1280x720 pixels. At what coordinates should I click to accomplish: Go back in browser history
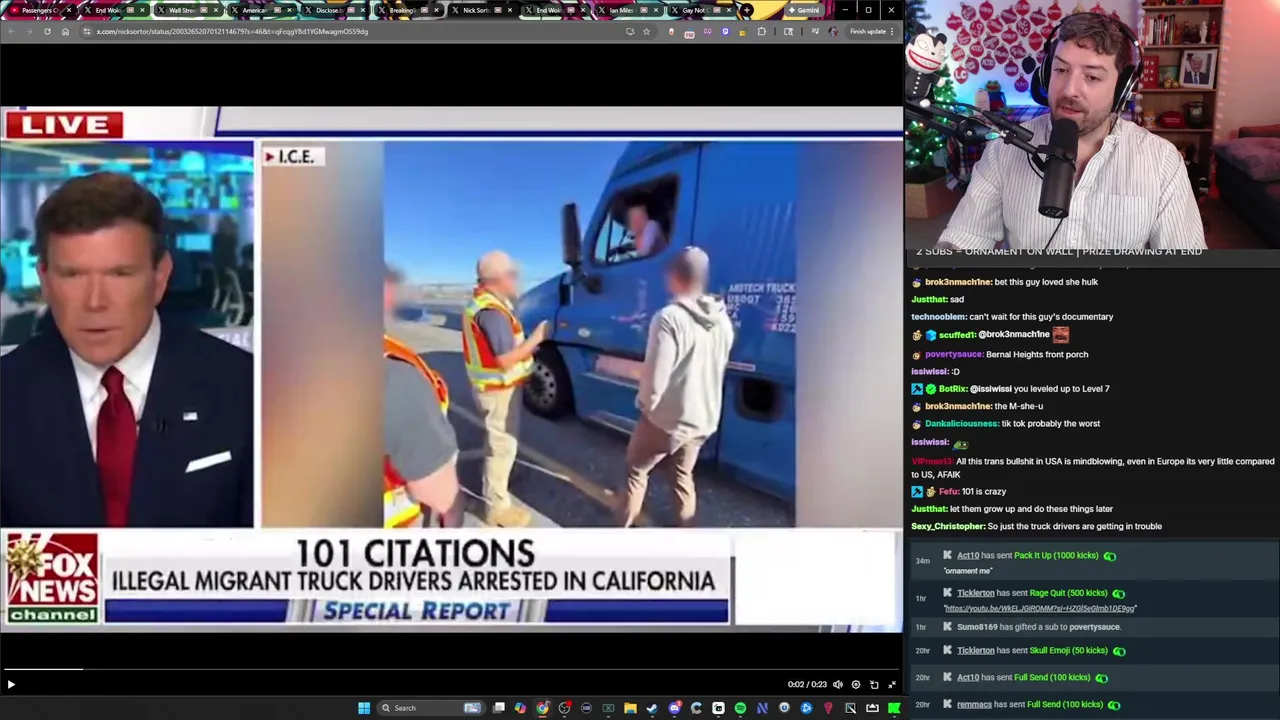point(11,31)
